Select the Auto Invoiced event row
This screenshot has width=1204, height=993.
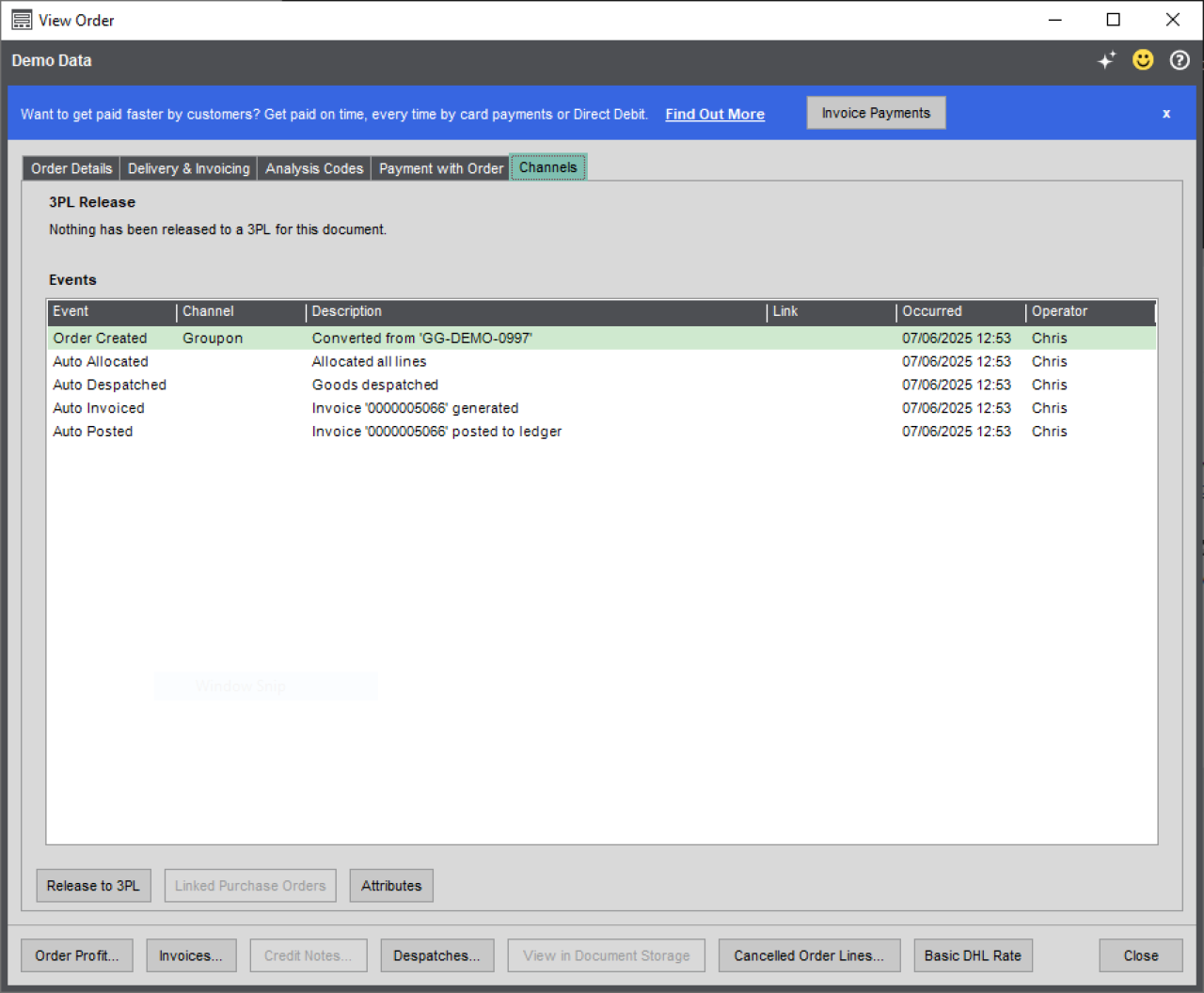coord(602,408)
